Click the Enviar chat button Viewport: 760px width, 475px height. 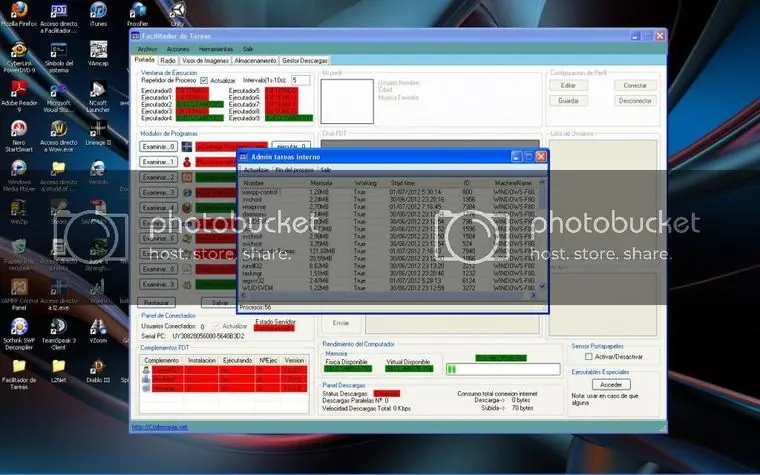341,323
